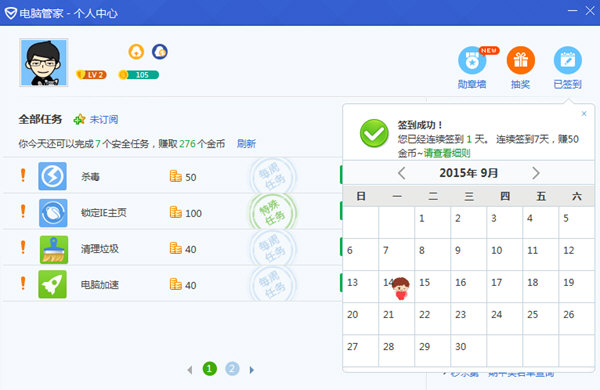This screenshot has height=390, width=600.
Task: Click the next page arrow in pagination
Action: (x=251, y=370)
